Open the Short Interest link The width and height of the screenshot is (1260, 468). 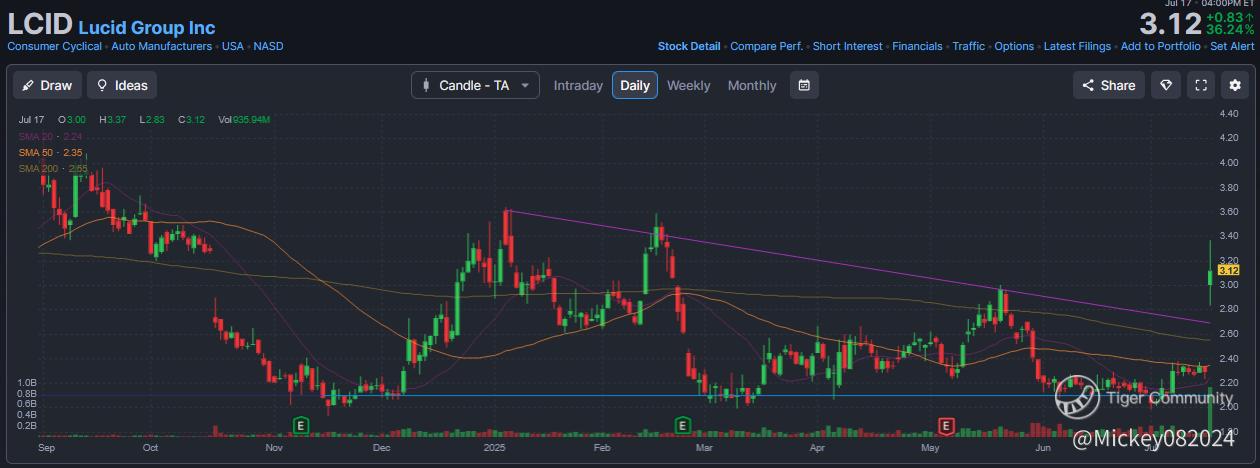point(848,46)
